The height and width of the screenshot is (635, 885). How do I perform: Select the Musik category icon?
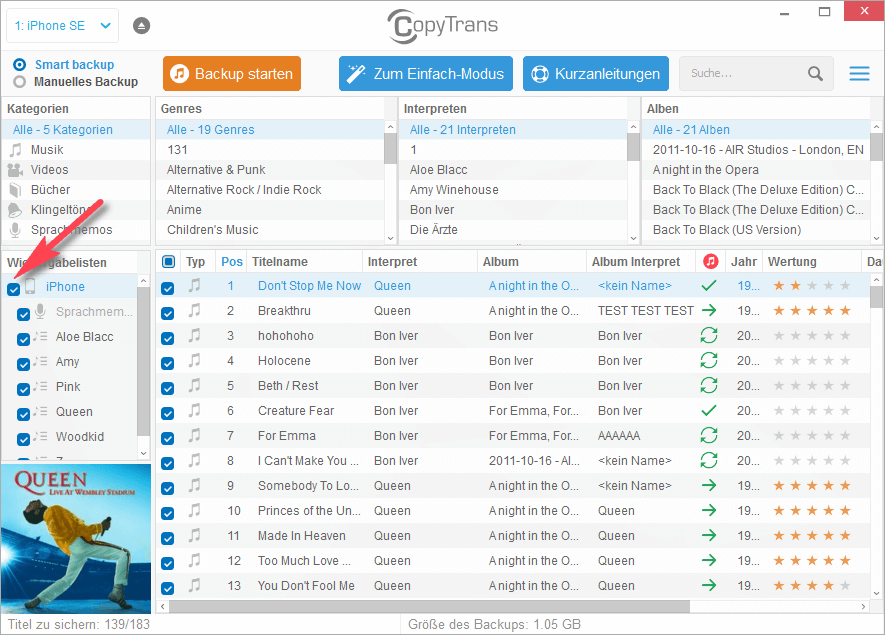[16, 150]
